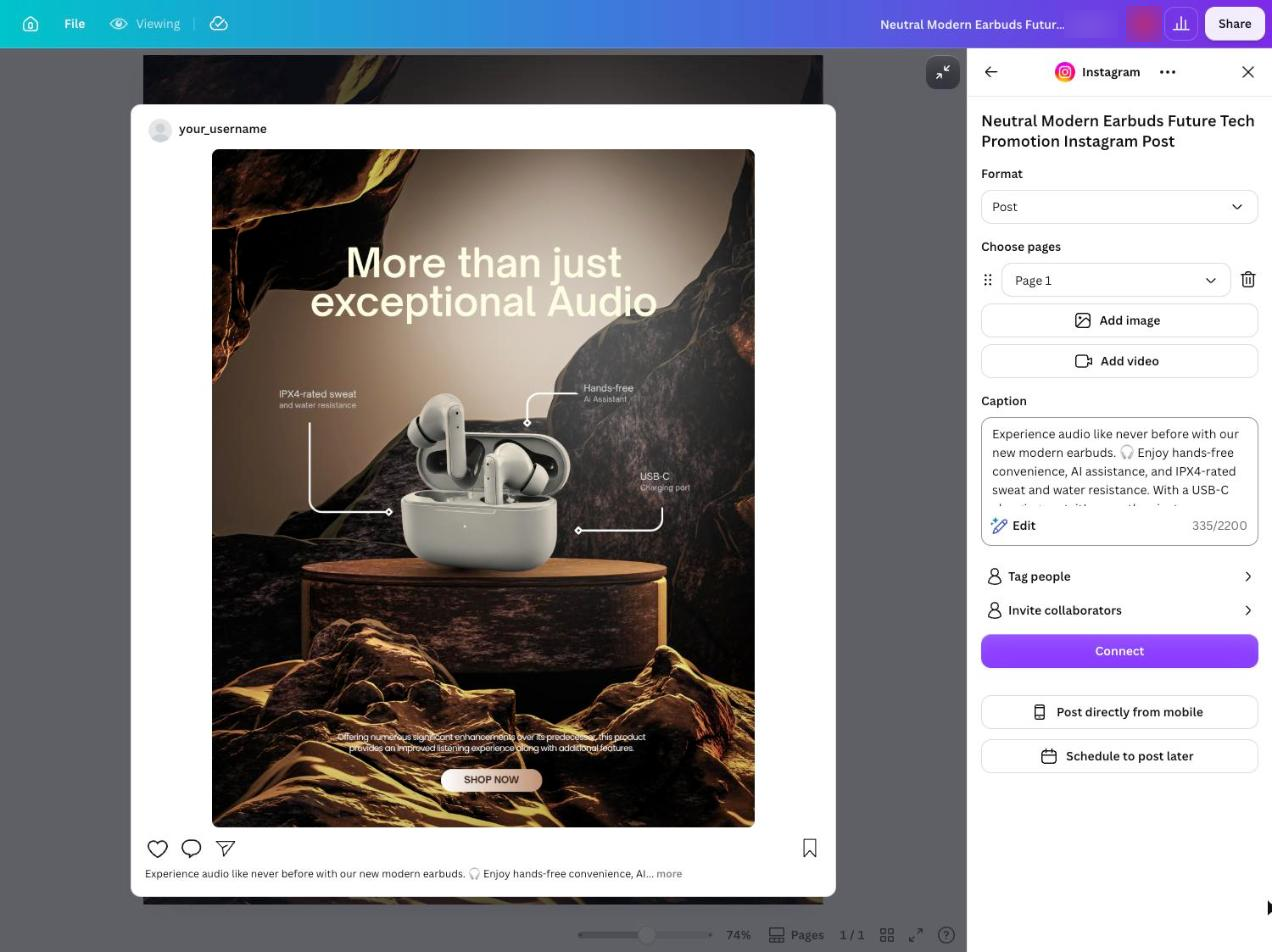Screen dimensions: 1272x952
Task: Open the help question mark icon
Action: point(946,935)
